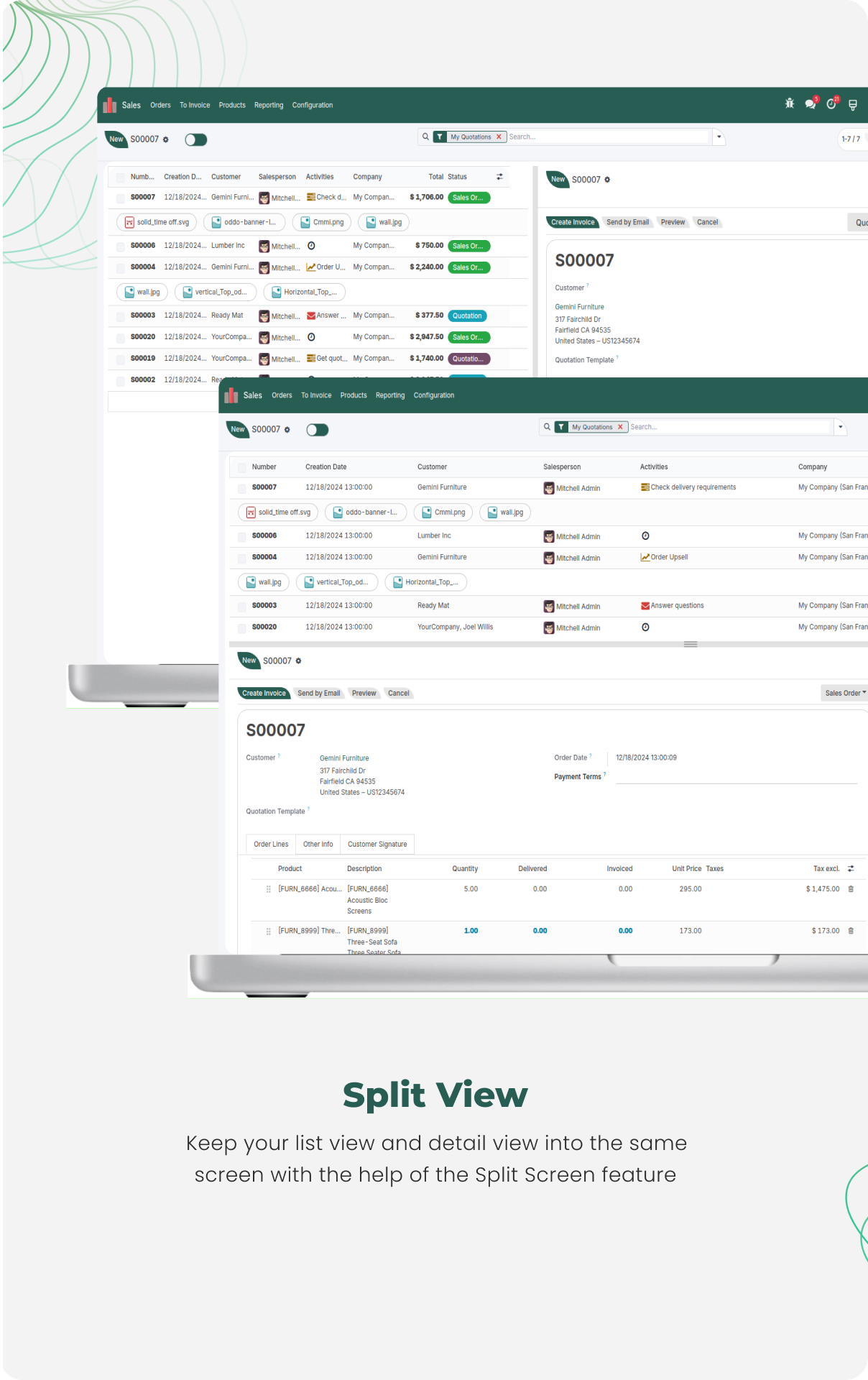Open the debug bug icon menu
The width and height of the screenshot is (868, 1380).
[789, 103]
